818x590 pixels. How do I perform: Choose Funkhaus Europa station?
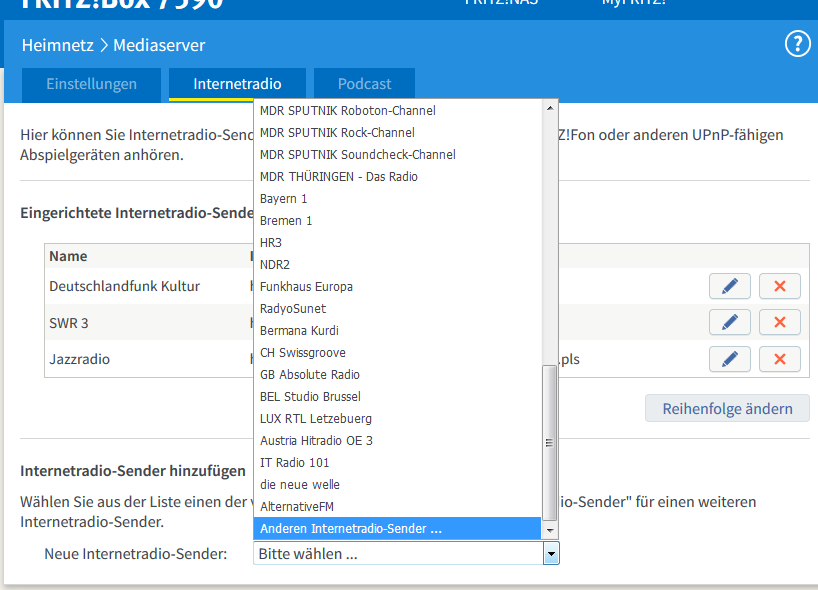click(398, 286)
